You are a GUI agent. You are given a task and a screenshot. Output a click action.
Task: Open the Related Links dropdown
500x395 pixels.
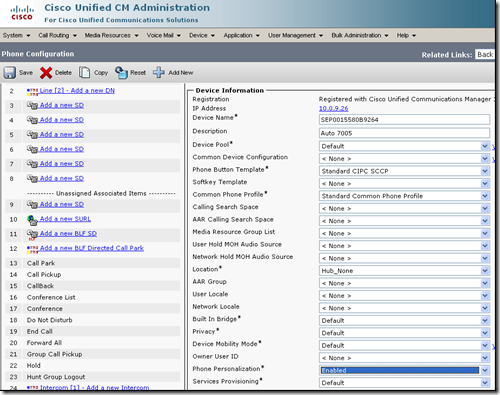485,54
